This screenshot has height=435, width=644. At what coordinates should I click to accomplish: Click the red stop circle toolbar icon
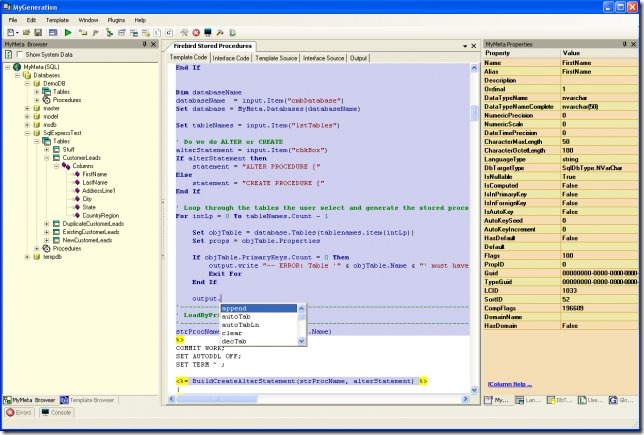(195, 32)
